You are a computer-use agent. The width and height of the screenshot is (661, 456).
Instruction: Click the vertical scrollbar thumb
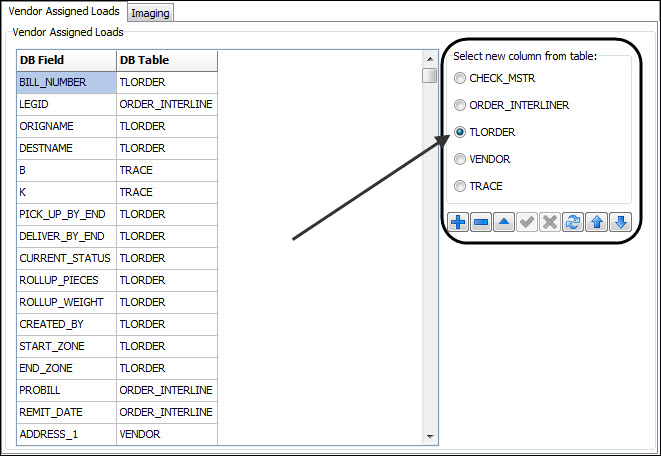click(x=430, y=76)
